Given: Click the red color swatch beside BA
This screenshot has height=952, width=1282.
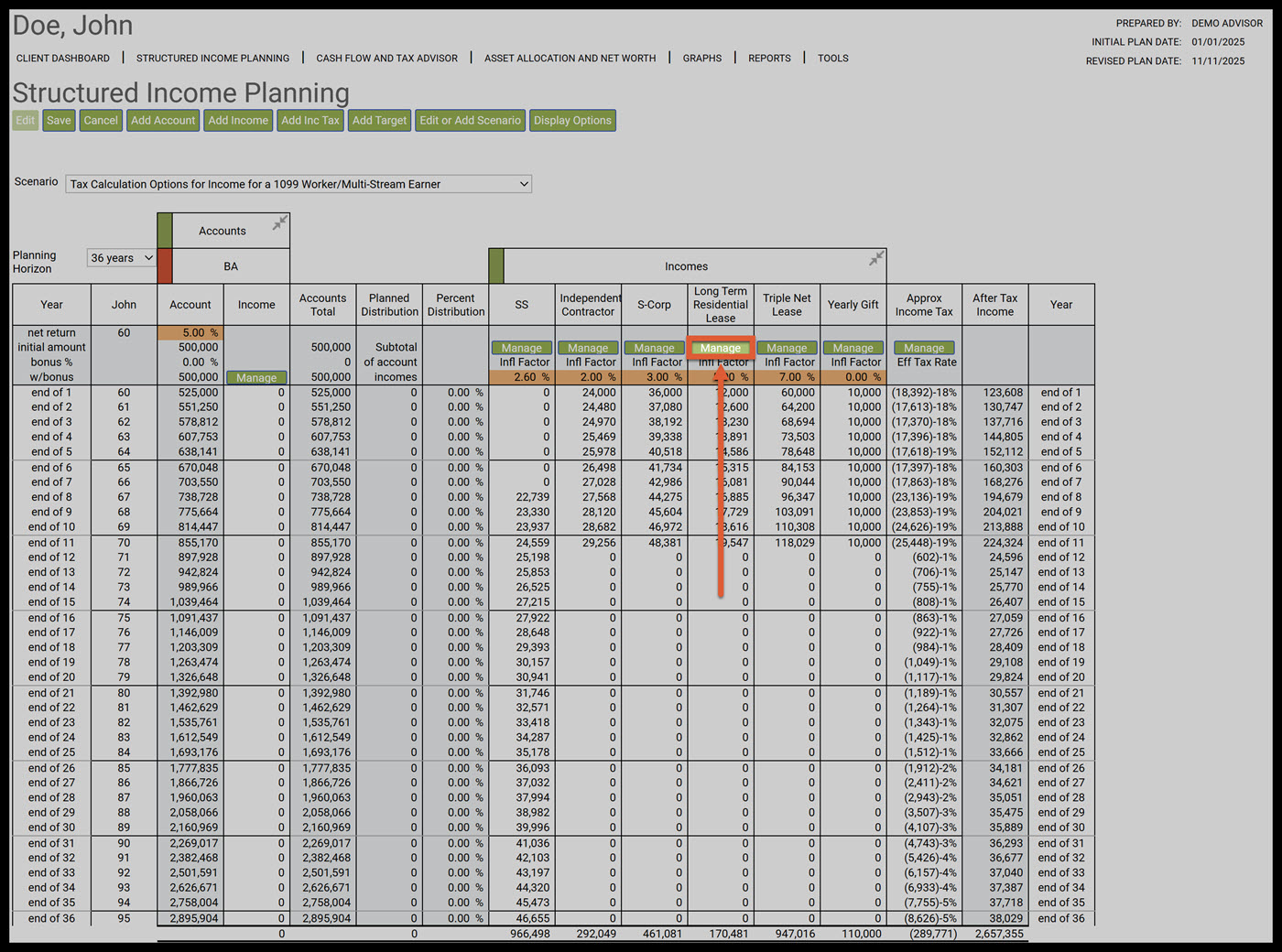Looking at the screenshot, I should tap(165, 266).
